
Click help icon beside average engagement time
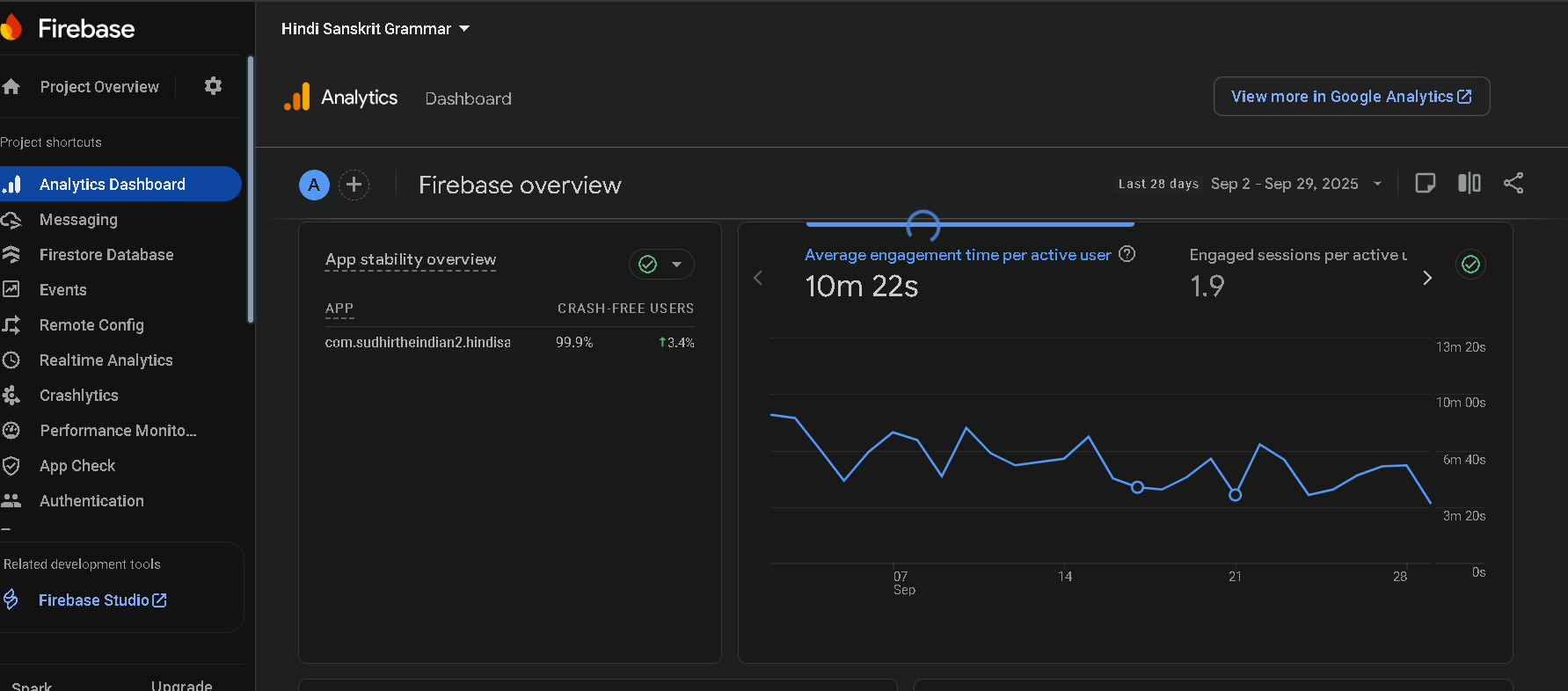(x=1127, y=254)
